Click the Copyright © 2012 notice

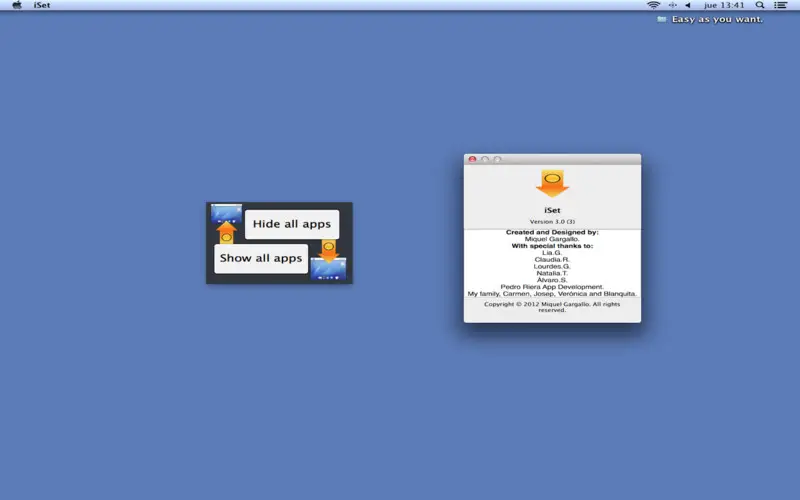(x=552, y=307)
